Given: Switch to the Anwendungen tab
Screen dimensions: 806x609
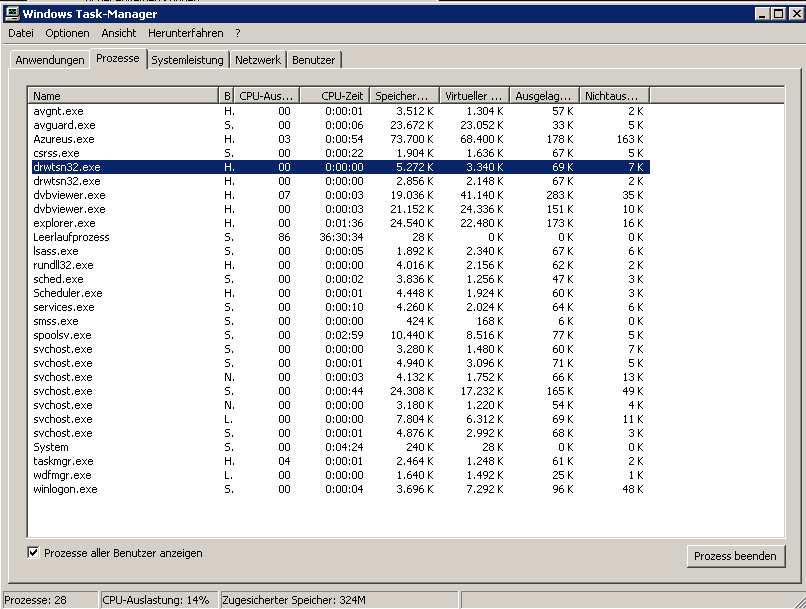Looking at the screenshot, I should pos(50,60).
